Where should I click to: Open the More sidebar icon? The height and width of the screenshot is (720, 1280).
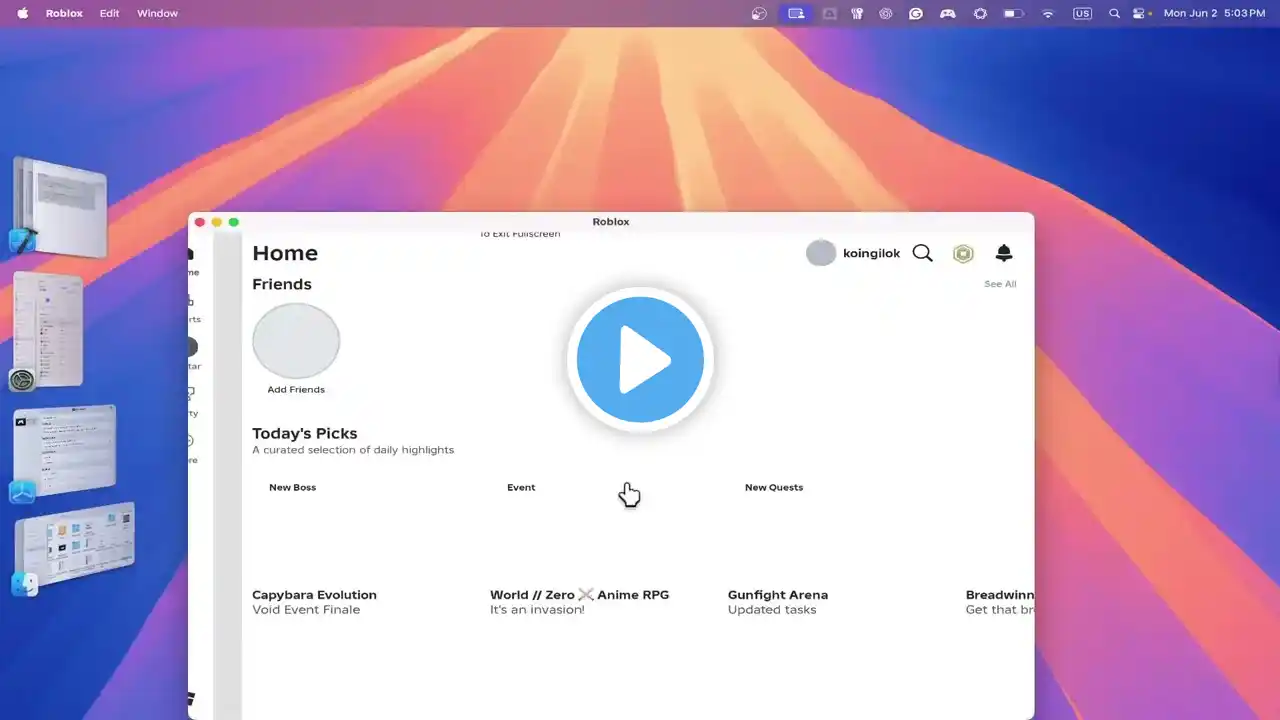192,440
